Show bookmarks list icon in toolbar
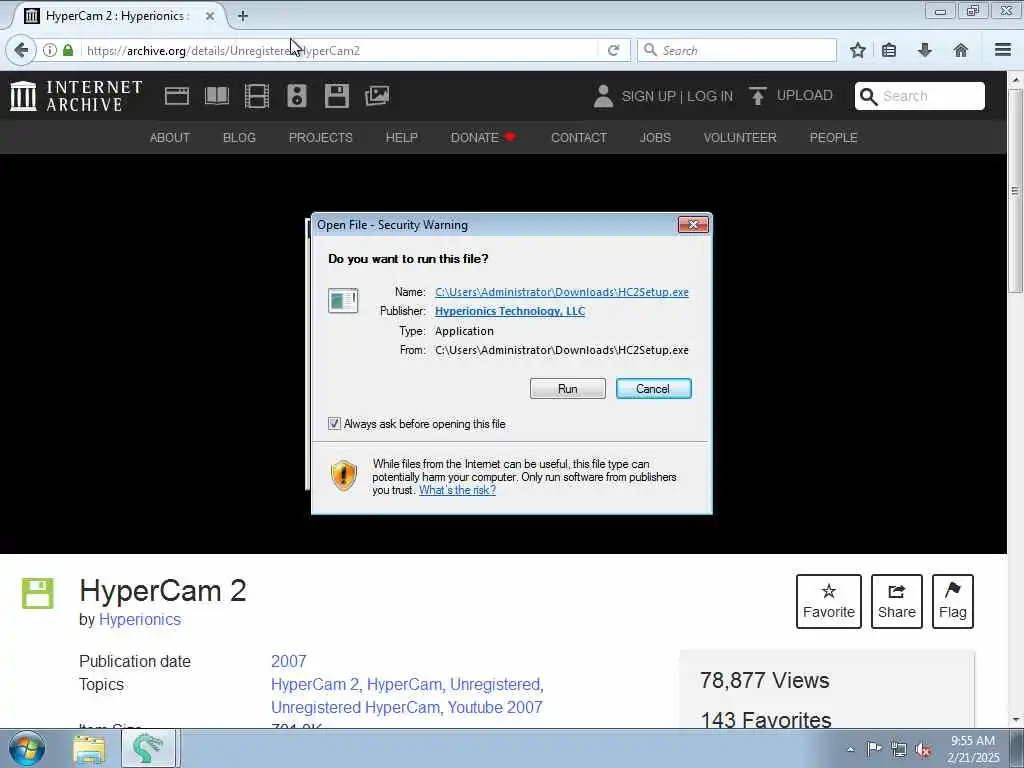 889,50
